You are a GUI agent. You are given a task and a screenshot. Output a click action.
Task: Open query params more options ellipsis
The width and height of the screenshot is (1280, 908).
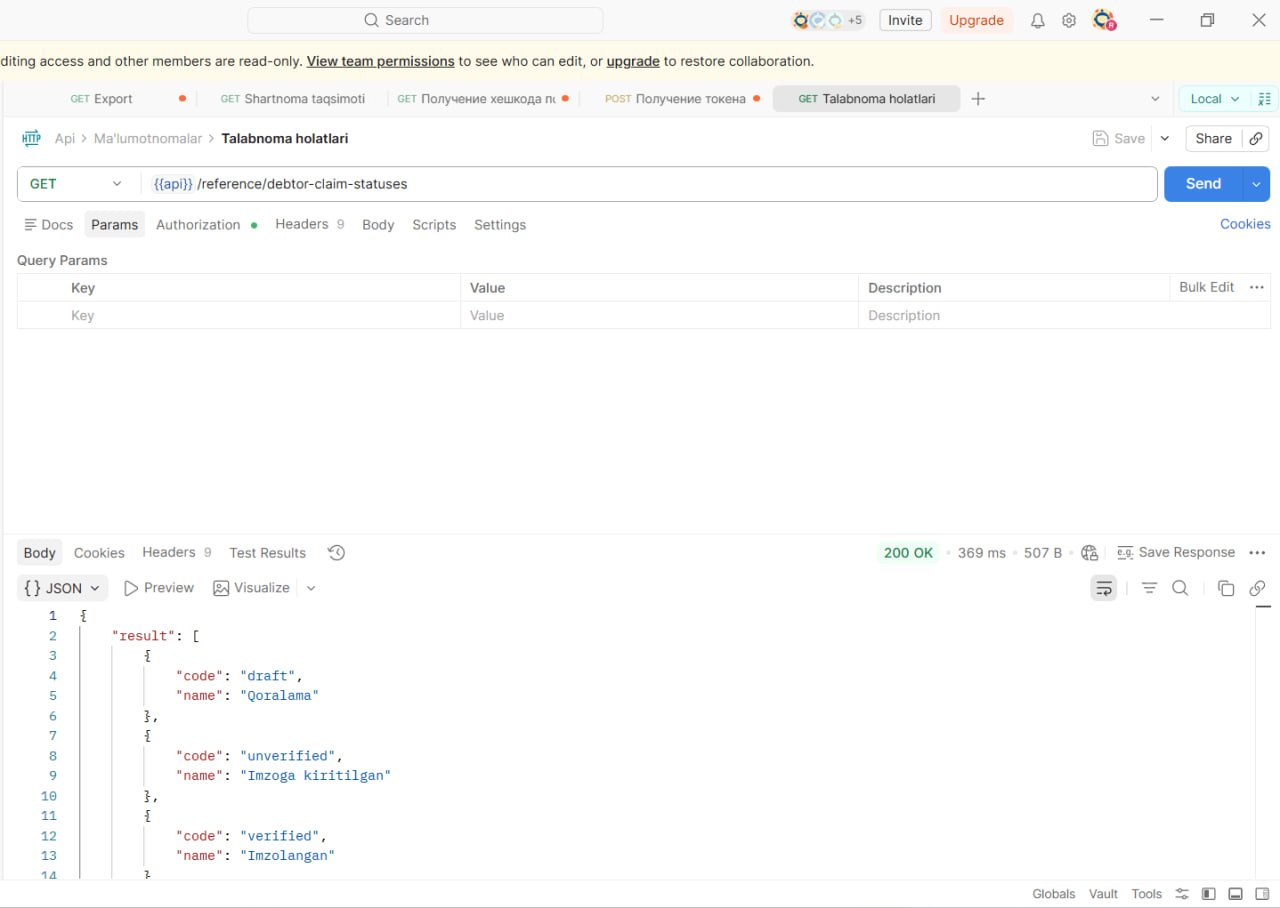pos(1257,287)
